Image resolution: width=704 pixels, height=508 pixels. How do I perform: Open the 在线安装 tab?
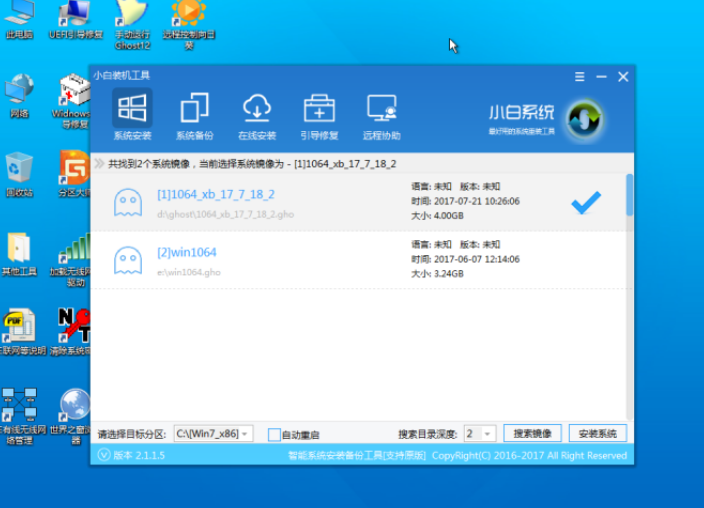coord(257,116)
